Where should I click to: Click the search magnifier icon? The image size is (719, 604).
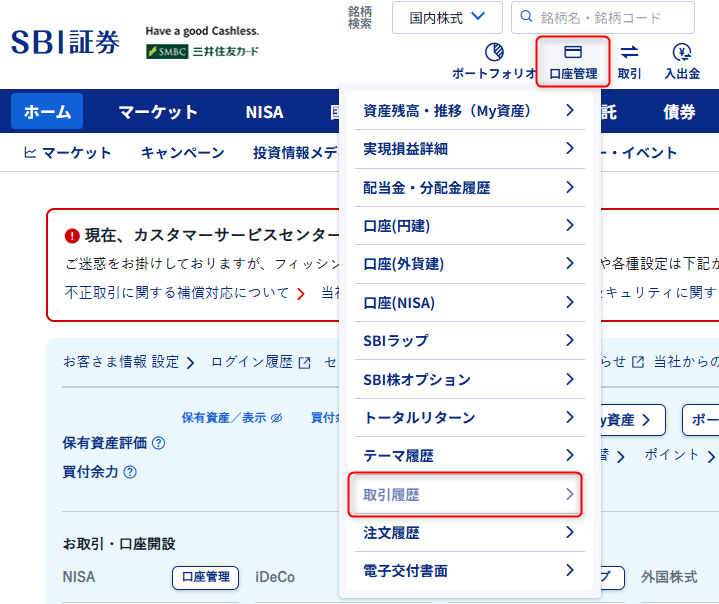click(526, 17)
